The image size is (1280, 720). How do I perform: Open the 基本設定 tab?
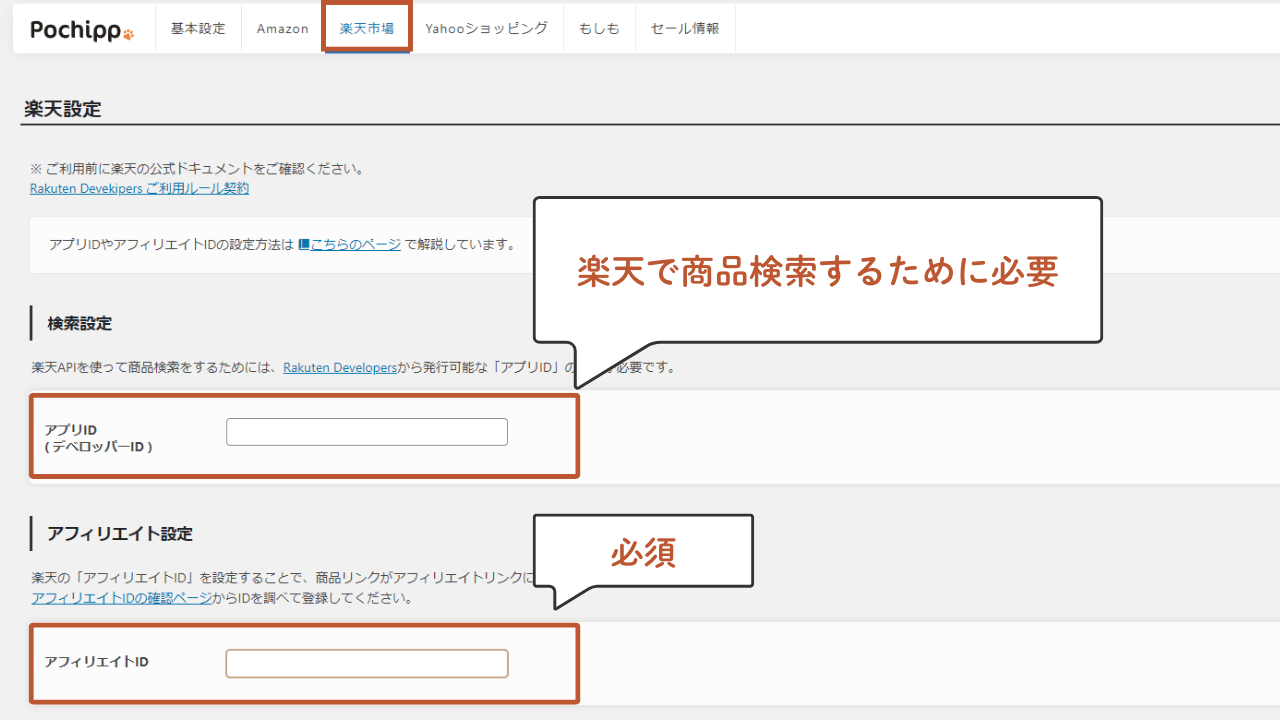tap(198, 28)
